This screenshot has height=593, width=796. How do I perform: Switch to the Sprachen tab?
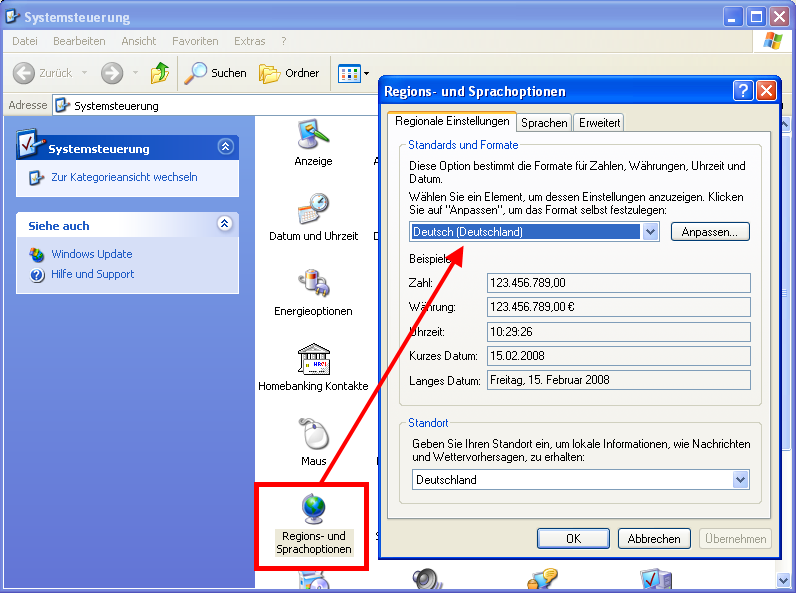(544, 122)
